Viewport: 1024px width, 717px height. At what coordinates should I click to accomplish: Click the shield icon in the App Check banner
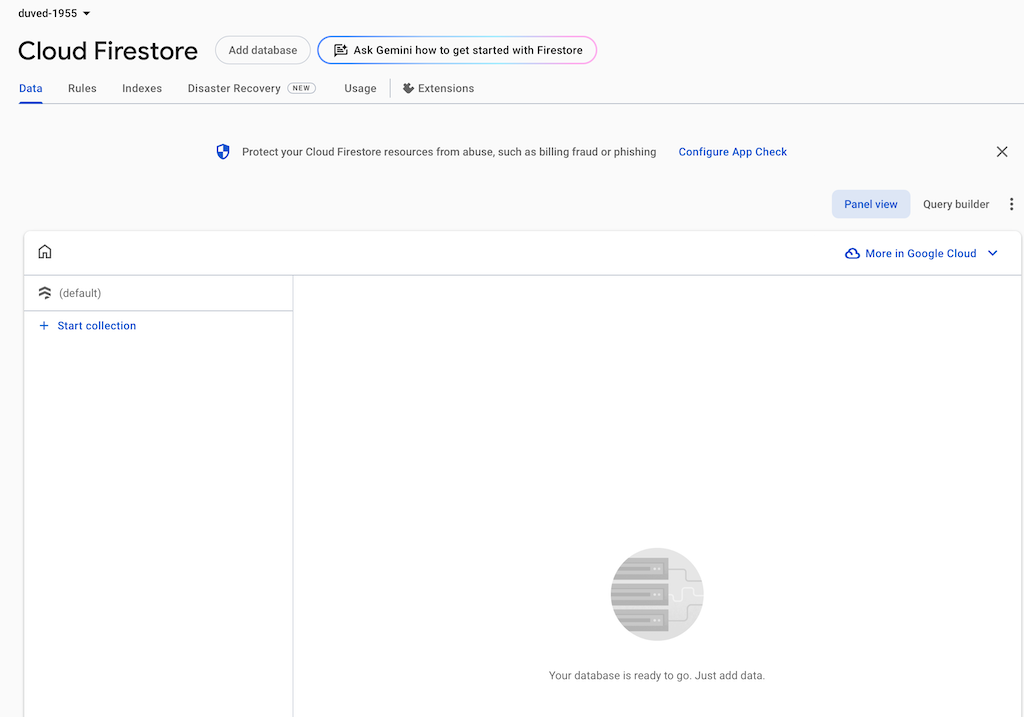pos(223,152)
